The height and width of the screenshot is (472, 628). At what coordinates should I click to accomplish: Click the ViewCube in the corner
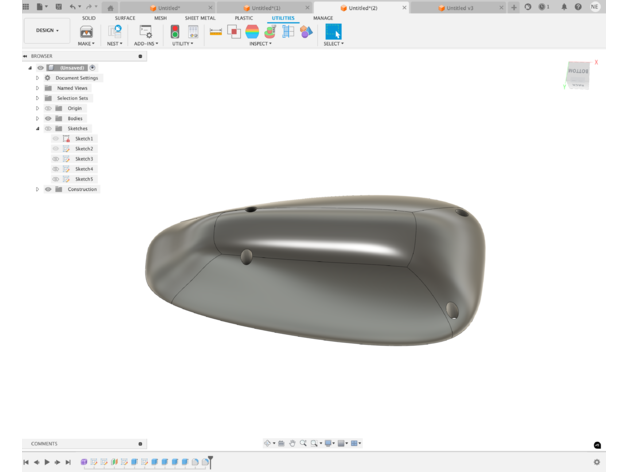pyautogui.click(x=578, y=73)
